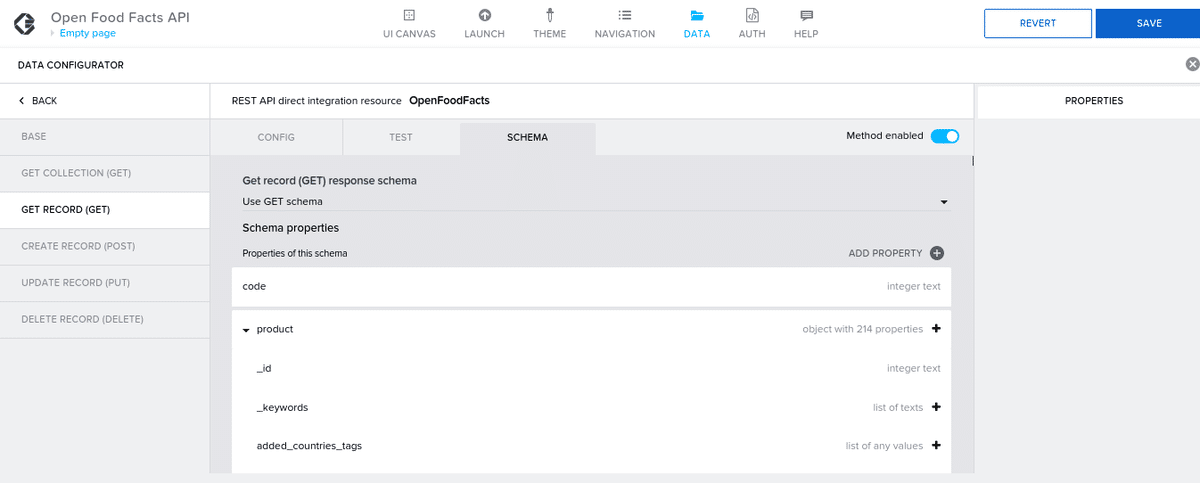Go back with the Back button
Viewport: 1200px width, 483px height.
38,101
